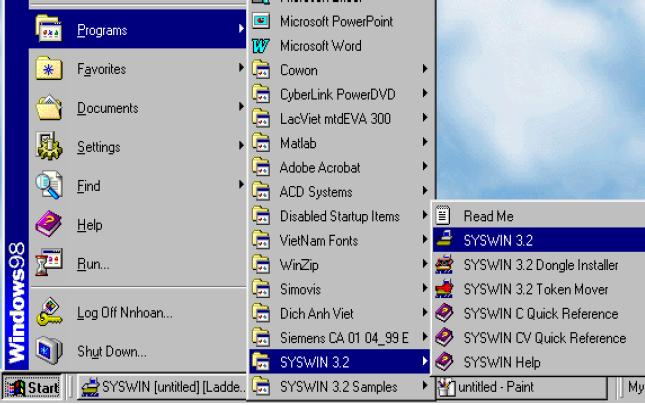The width and height of the screenshot is (645, 405).
Task: Select the SYSWIN 3.2 folder in Programs
Action: tap(340, 361)
